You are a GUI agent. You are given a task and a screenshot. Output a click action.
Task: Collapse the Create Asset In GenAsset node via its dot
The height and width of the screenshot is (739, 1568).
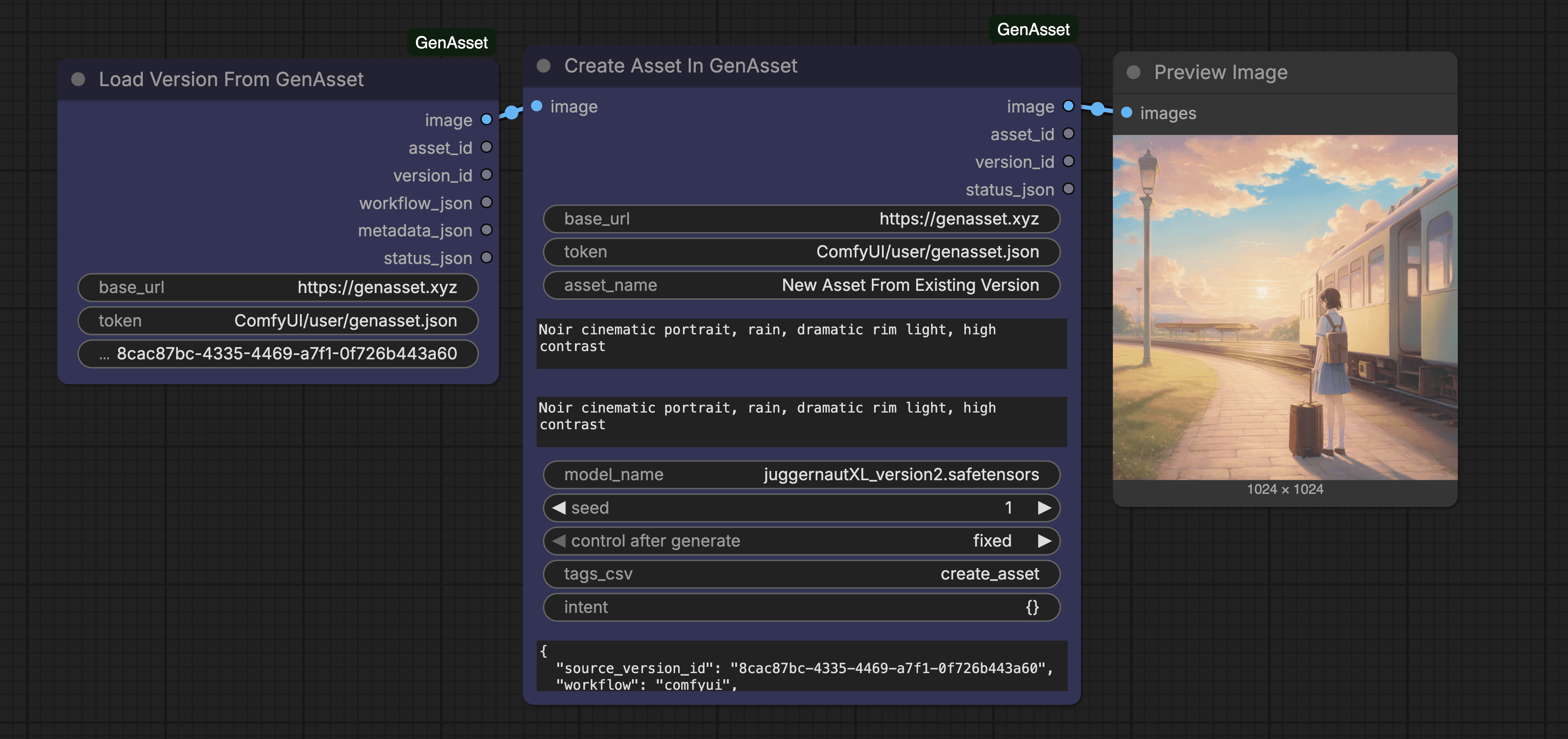pyautogui.click(x=544, y=66)
